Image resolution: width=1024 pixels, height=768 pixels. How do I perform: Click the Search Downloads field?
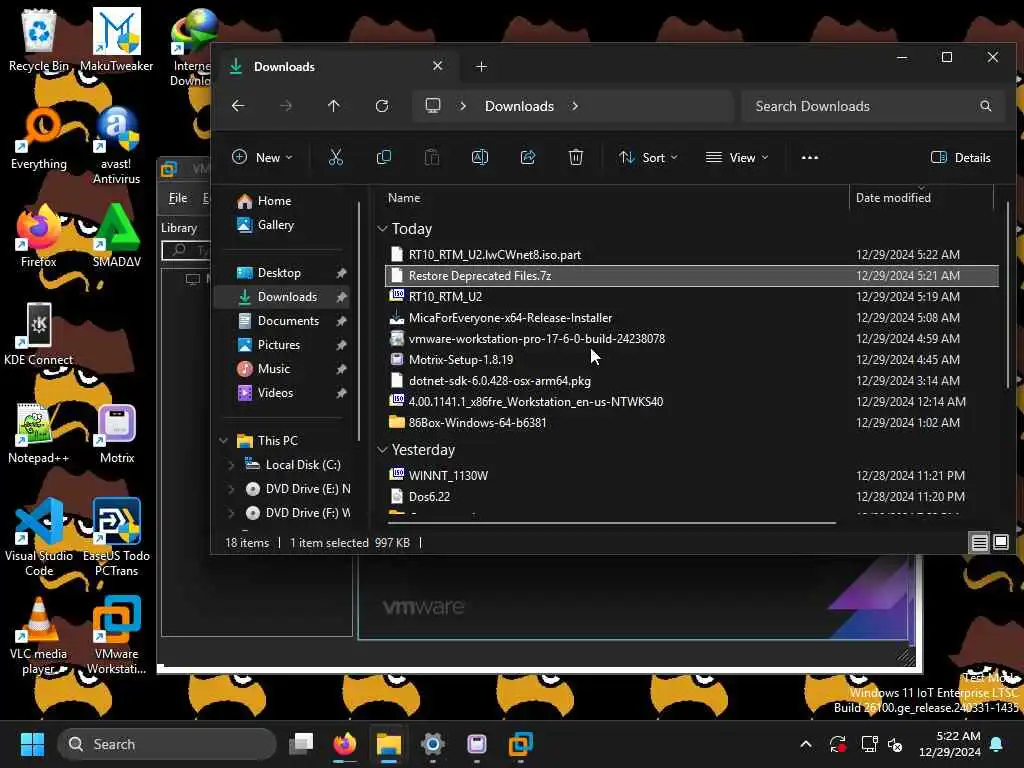tap(872, 106)
